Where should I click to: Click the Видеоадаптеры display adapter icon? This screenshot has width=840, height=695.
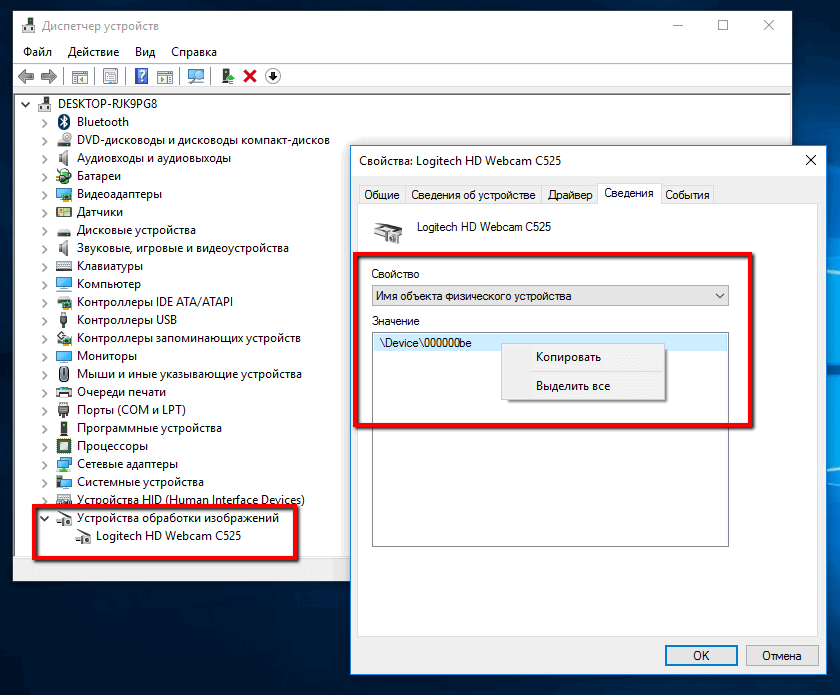tap(64, 194)
